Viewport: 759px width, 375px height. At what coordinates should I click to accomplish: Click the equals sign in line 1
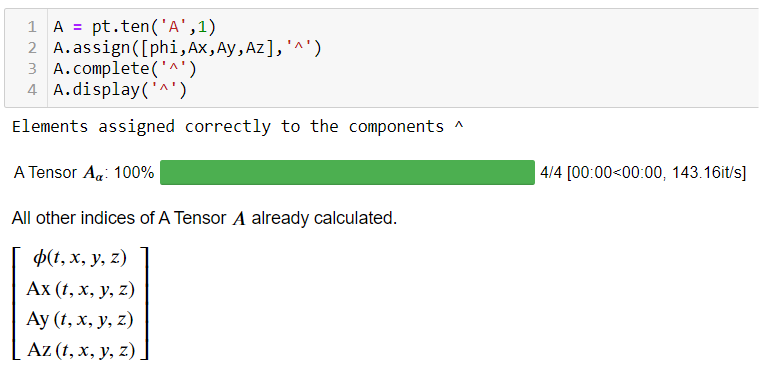[x=78, y=27]
